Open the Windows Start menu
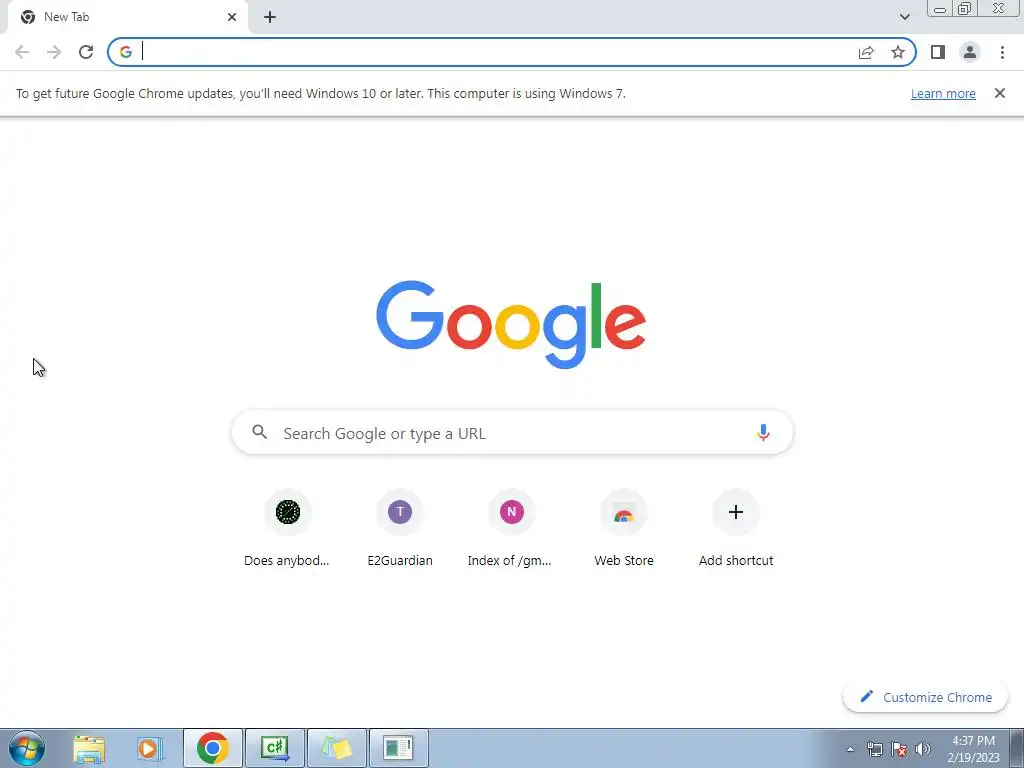 [x=27, y=748]
